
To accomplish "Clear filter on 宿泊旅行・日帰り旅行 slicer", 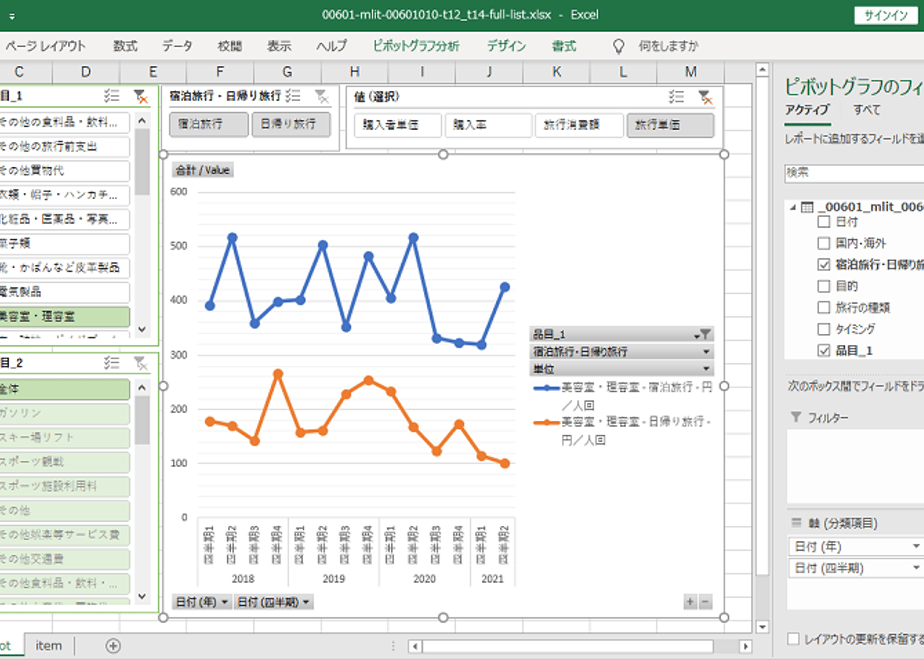I will [x=322, y=96].
